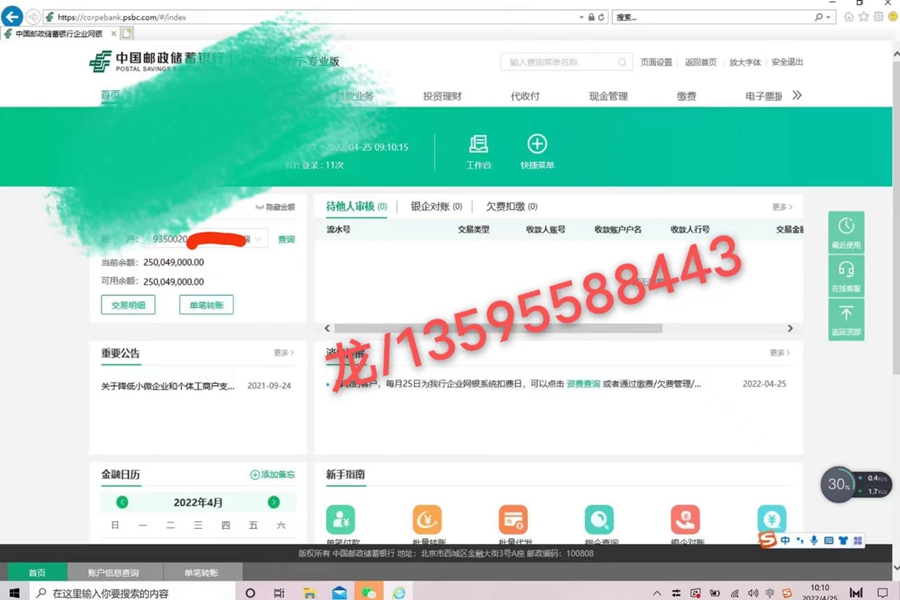Screen dimensions: 900x600
Task: Click the browser back arrow button
Action: 12,17
